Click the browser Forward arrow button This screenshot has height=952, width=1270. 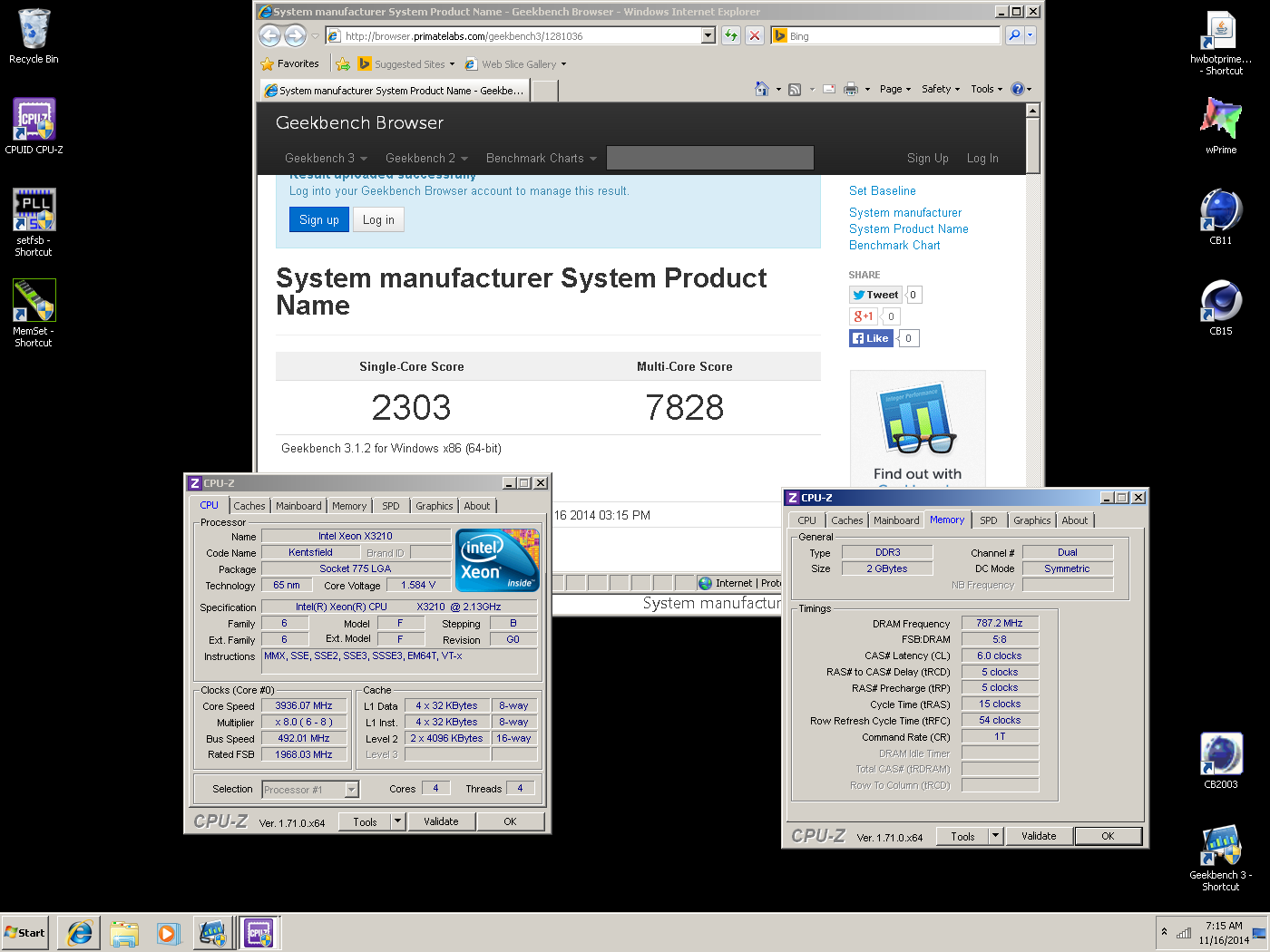click(295, 35)
